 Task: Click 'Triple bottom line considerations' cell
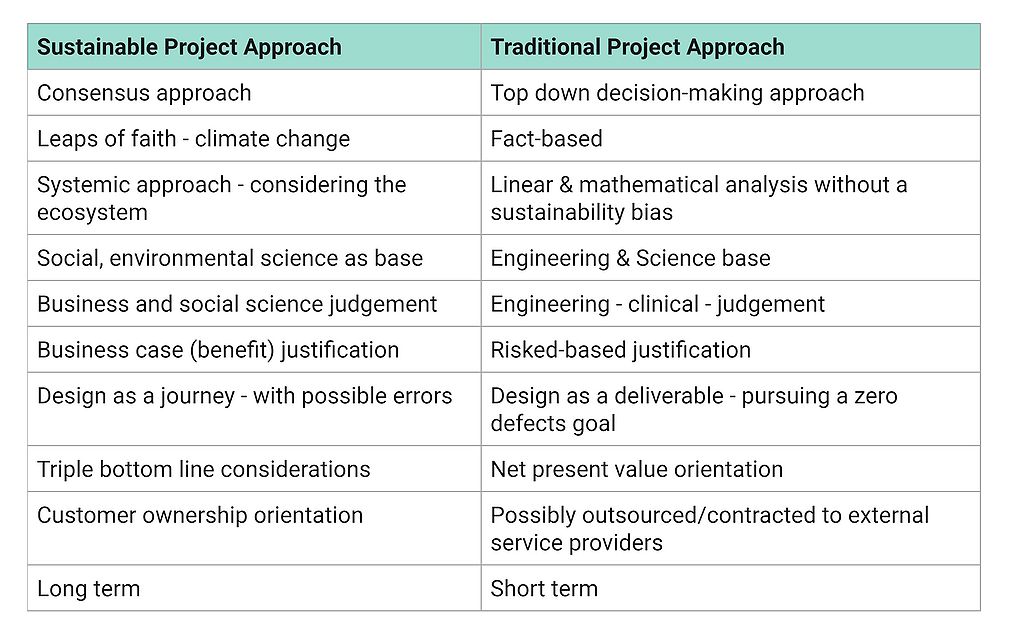pos(203,469)
